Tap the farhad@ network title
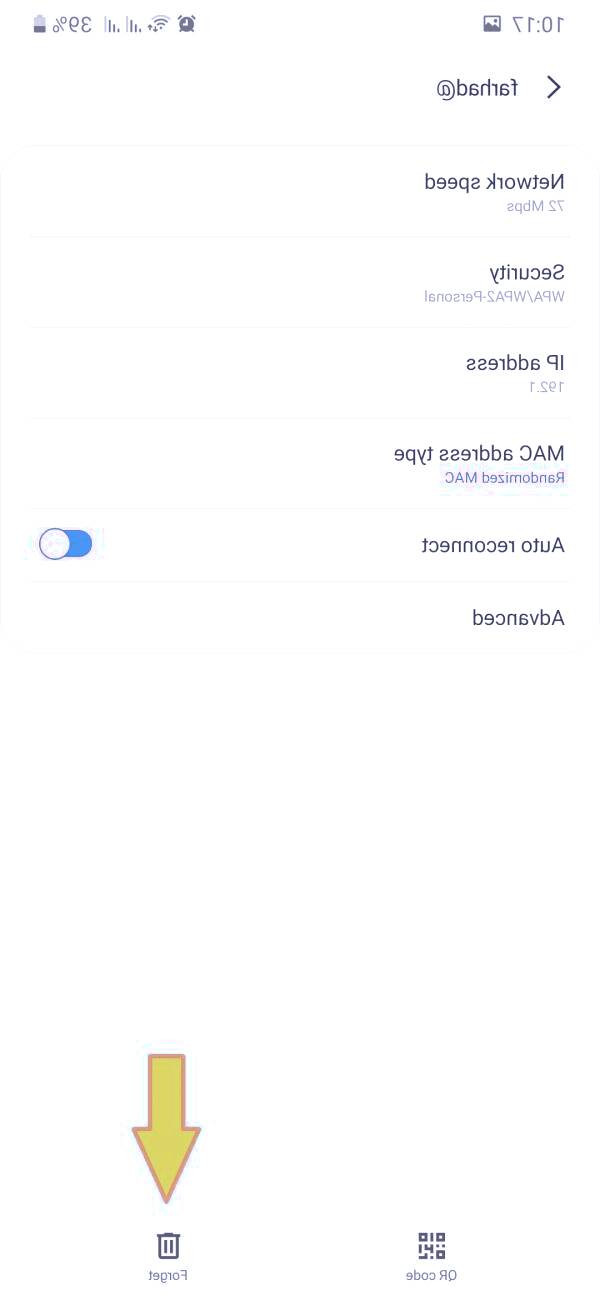Screen dimensions: 600x1300 477,88
